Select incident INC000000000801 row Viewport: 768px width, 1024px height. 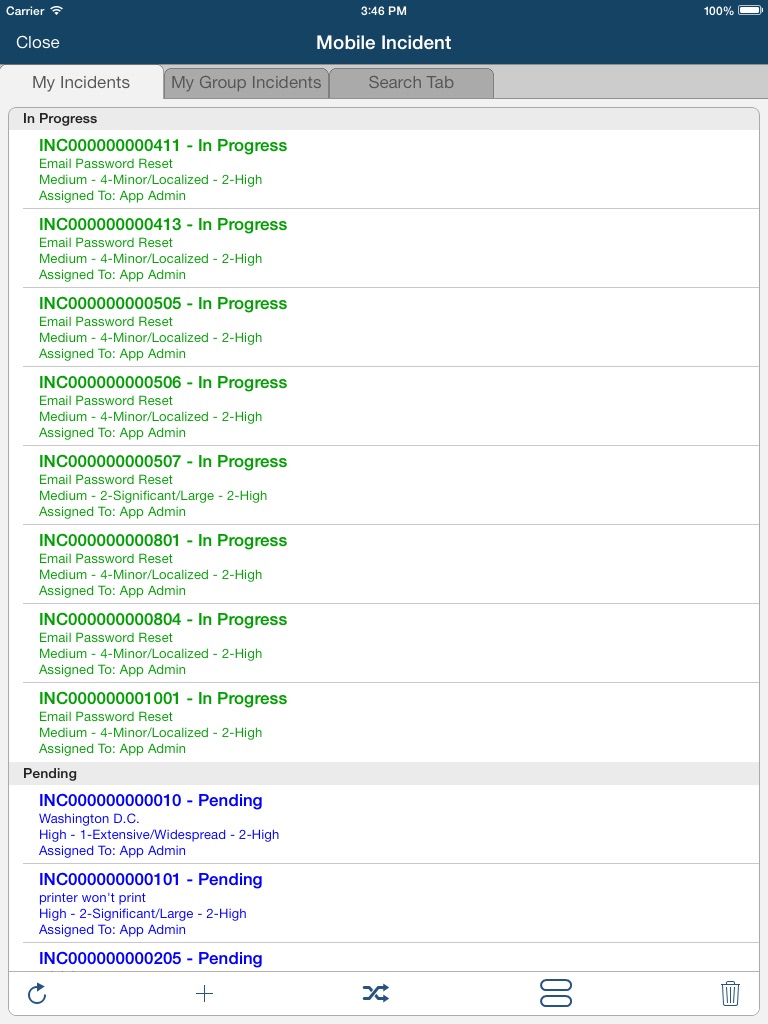383,564
